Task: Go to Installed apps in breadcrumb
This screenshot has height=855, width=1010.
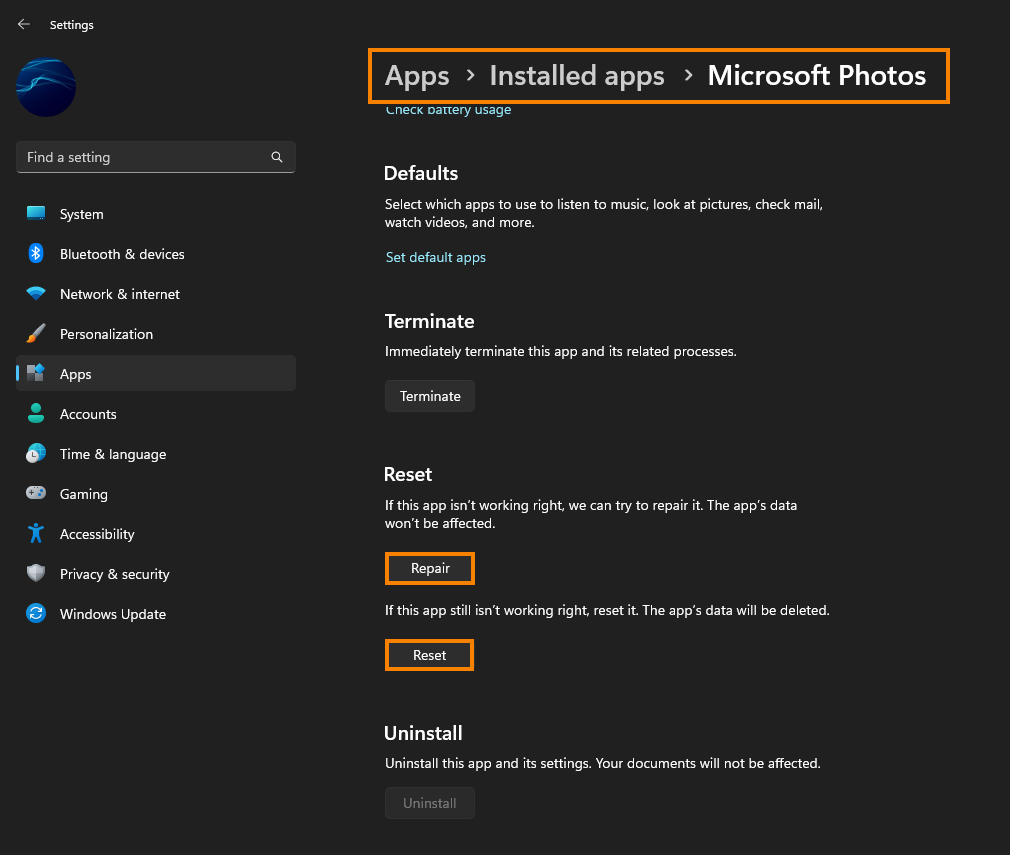Action: (576, 76)
